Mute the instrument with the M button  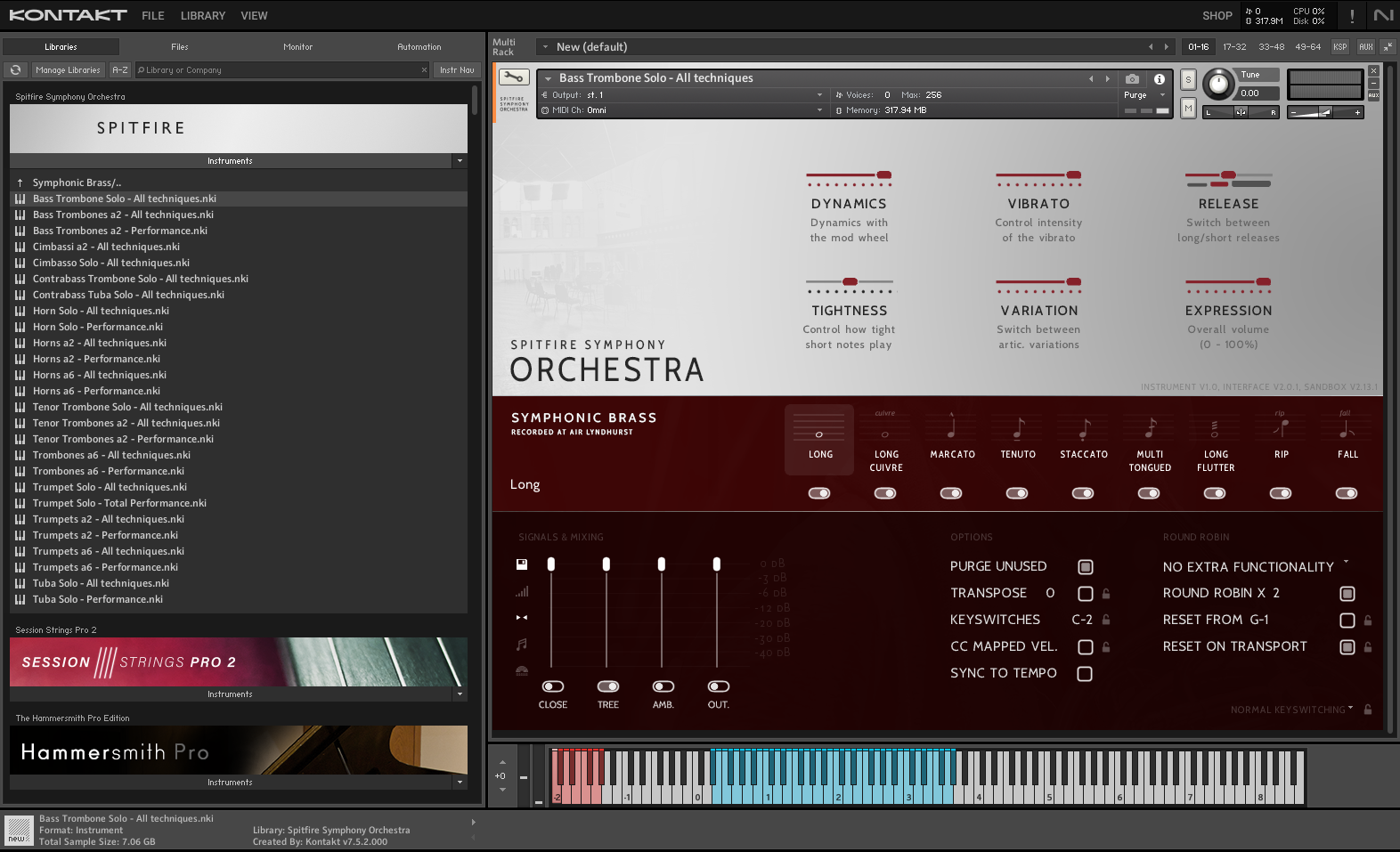[x=1188, y=108]
